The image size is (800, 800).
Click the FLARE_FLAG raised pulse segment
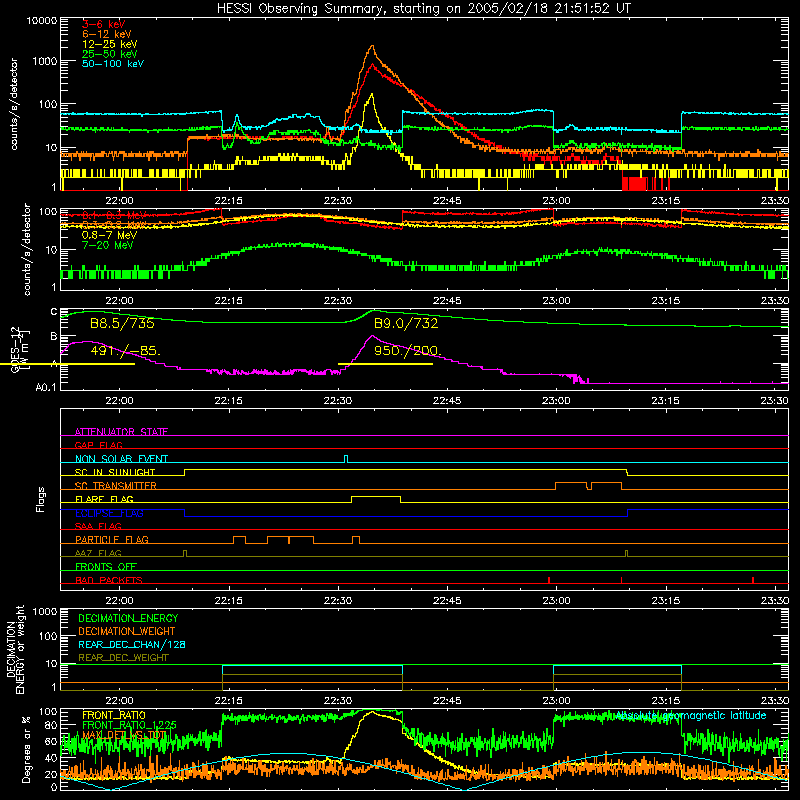(x=376, y=497)
